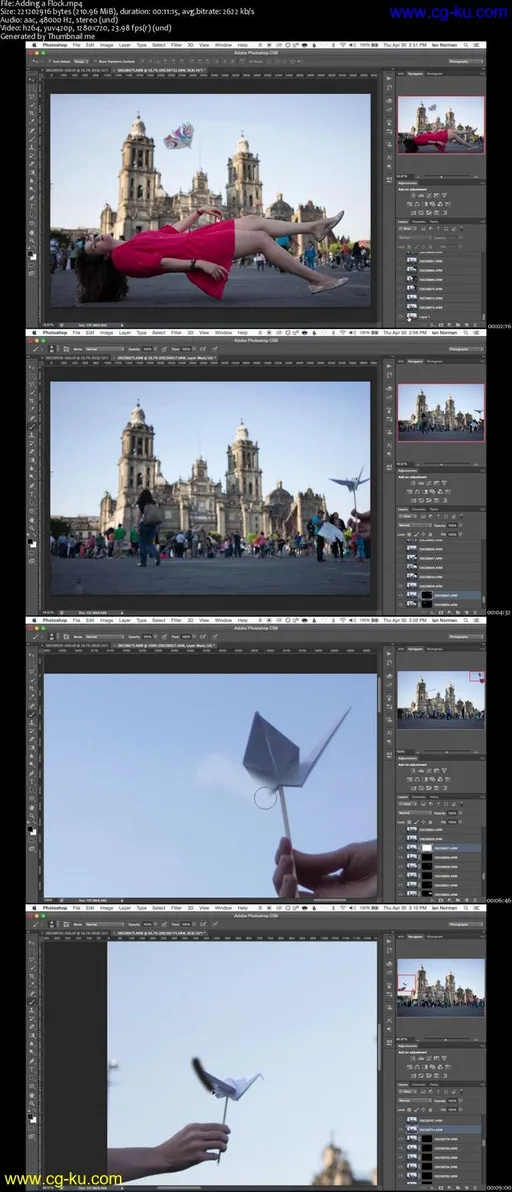Screen dimensions: 512x1192
Task: Enable the Auto-Select checkbox
Action: point(49,61)
